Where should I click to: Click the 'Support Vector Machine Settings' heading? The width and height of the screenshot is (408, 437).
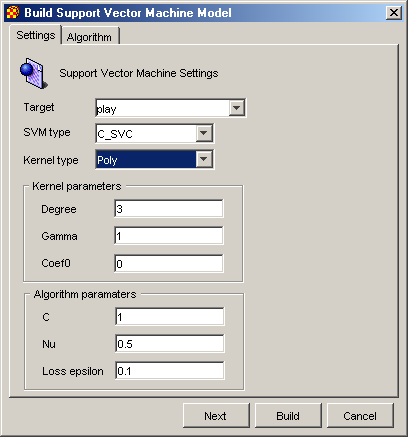click(x=139, y=73)
